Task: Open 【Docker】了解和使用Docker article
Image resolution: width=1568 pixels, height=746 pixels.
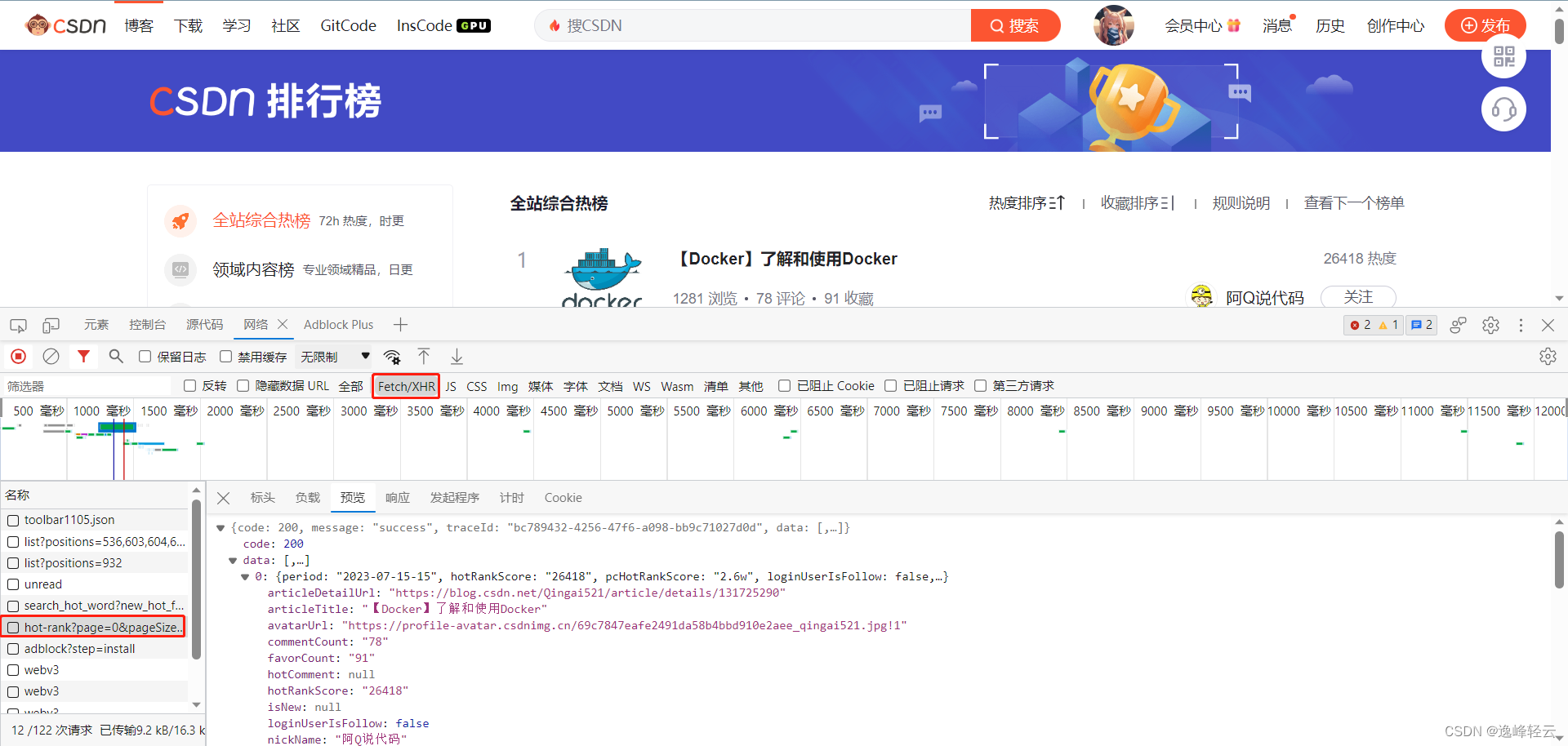Action: (x=789, y=259)
